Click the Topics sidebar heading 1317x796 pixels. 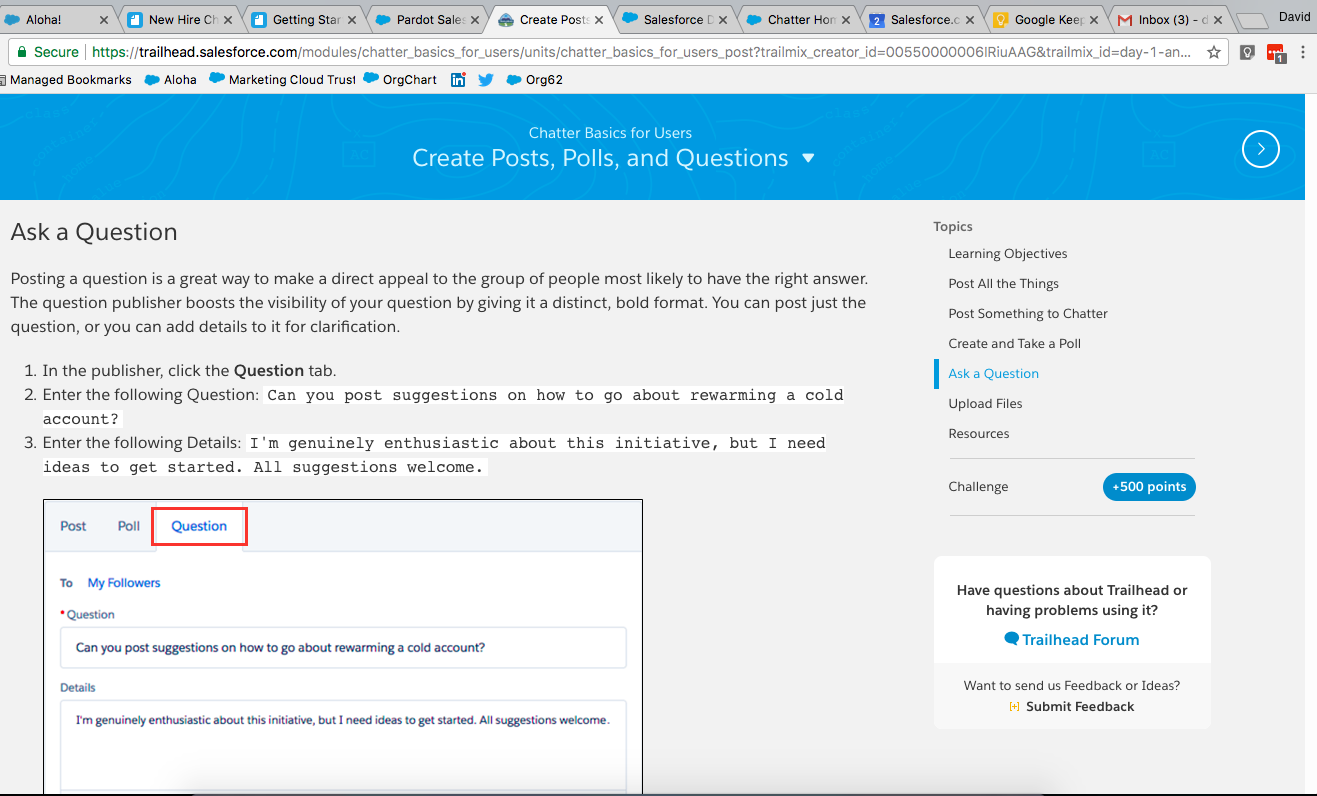click(953, 227)
